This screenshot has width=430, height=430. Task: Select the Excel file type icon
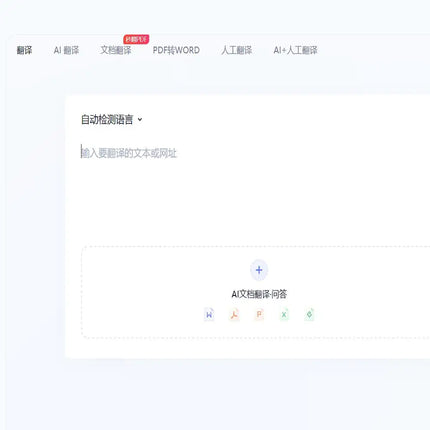pos(284,314)
